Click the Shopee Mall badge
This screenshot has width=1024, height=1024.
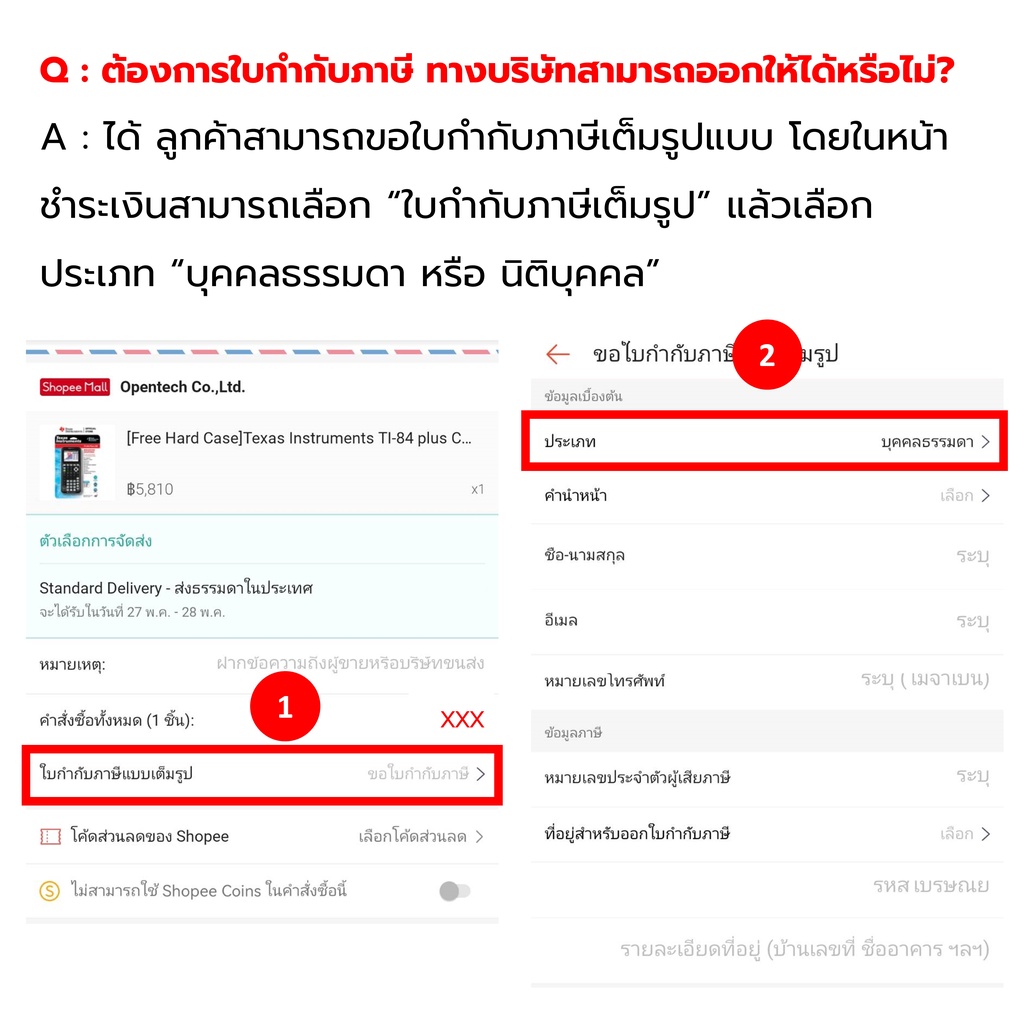click(x=74, y=387)
